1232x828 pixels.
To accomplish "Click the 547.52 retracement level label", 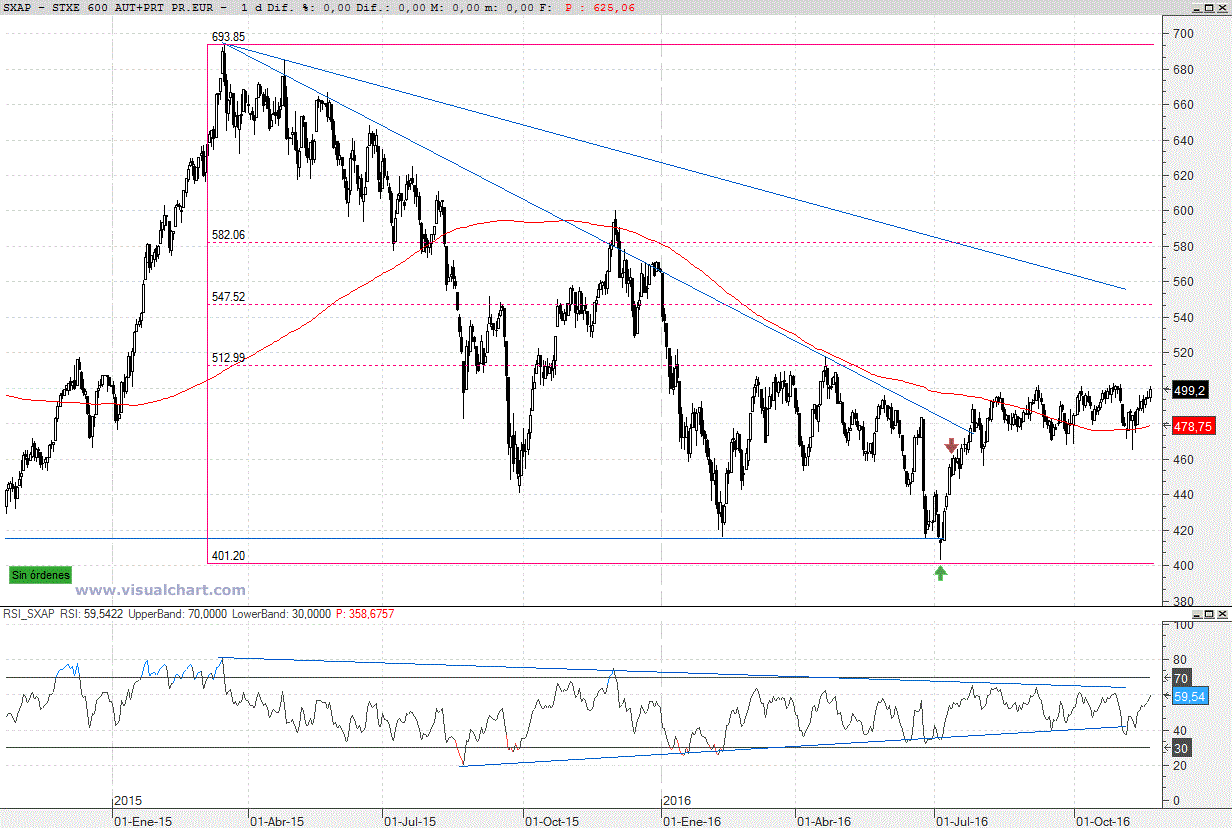I will (228, 297).
